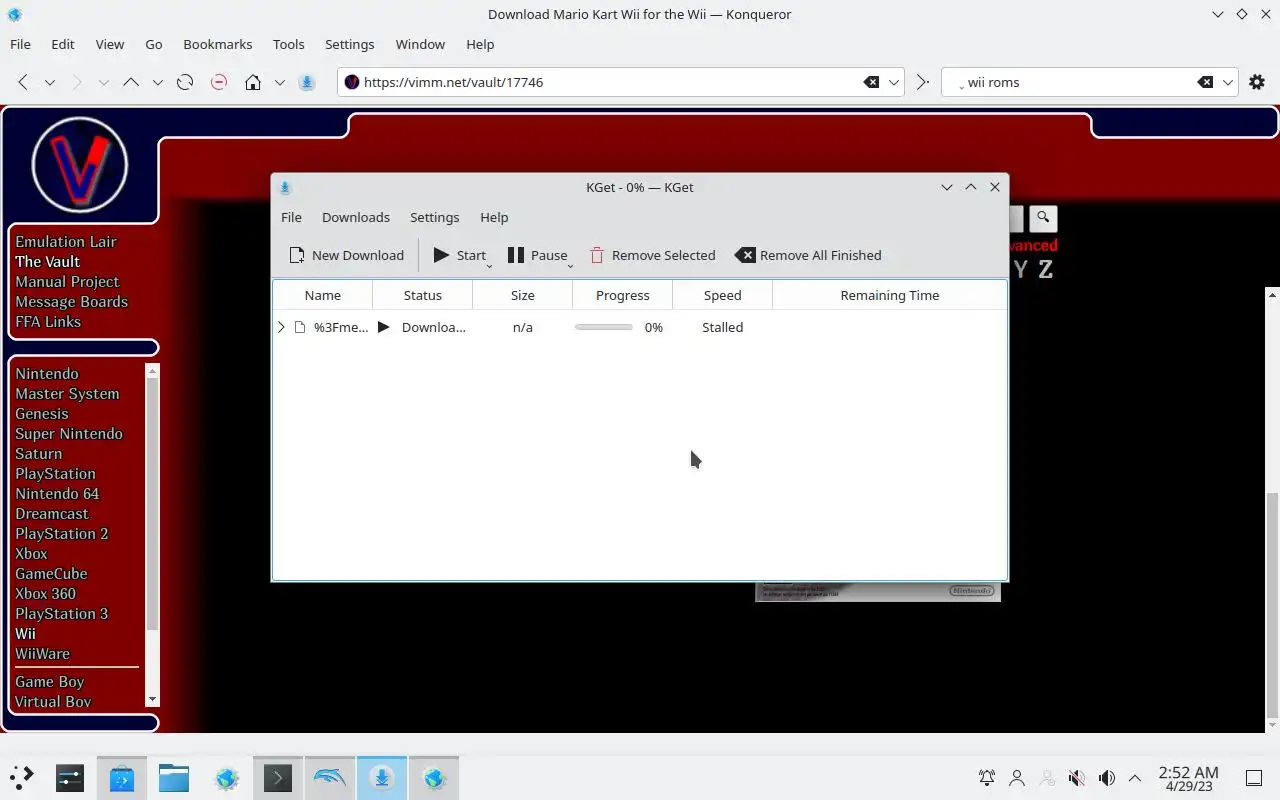Open the back history dropdown arrow
Viewport: 1280px width, 800px height.
click(50, 82)
